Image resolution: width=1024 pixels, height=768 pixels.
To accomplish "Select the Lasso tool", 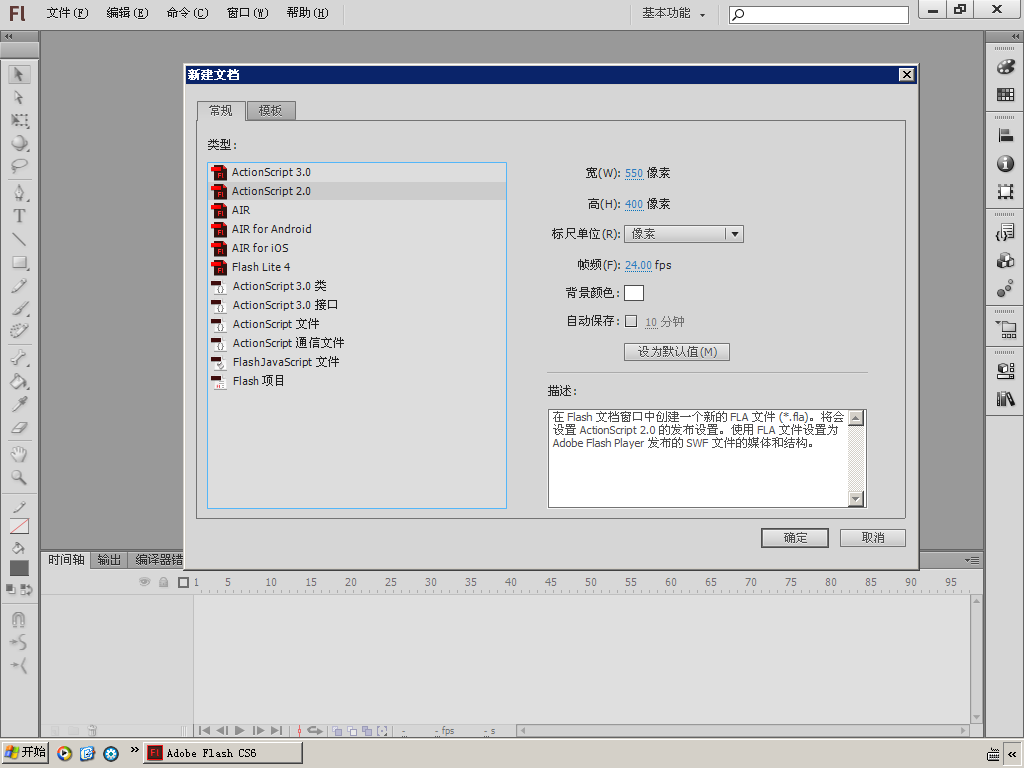I will coord(19,165).
